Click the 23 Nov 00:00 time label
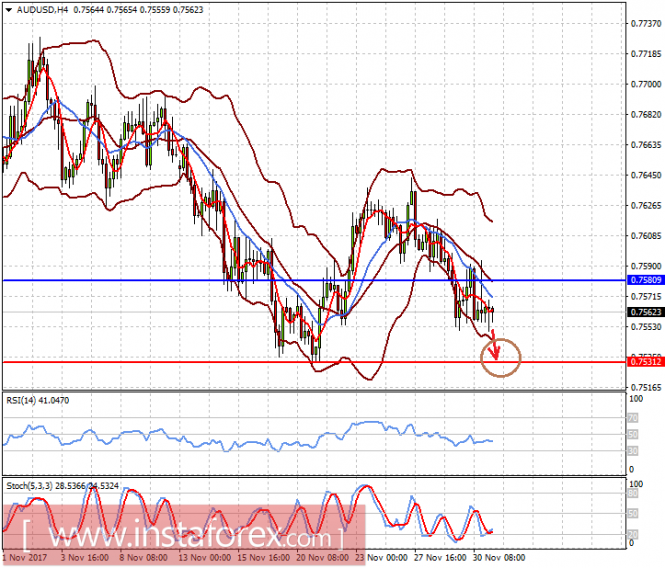The height and width of the screenshot is (568, 665). [381, 558]
